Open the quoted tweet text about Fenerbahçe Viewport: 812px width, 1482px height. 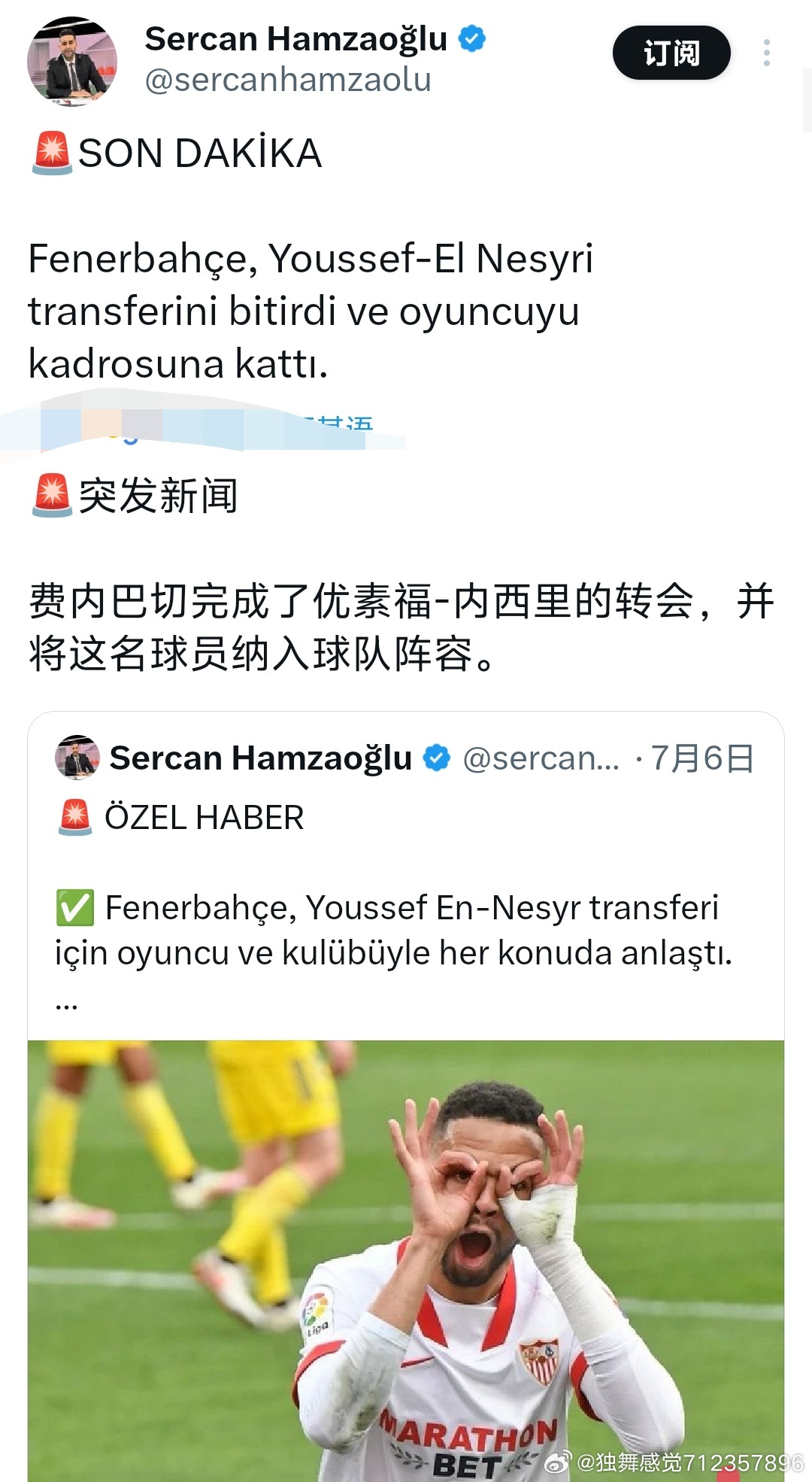[x=393, y=930]
